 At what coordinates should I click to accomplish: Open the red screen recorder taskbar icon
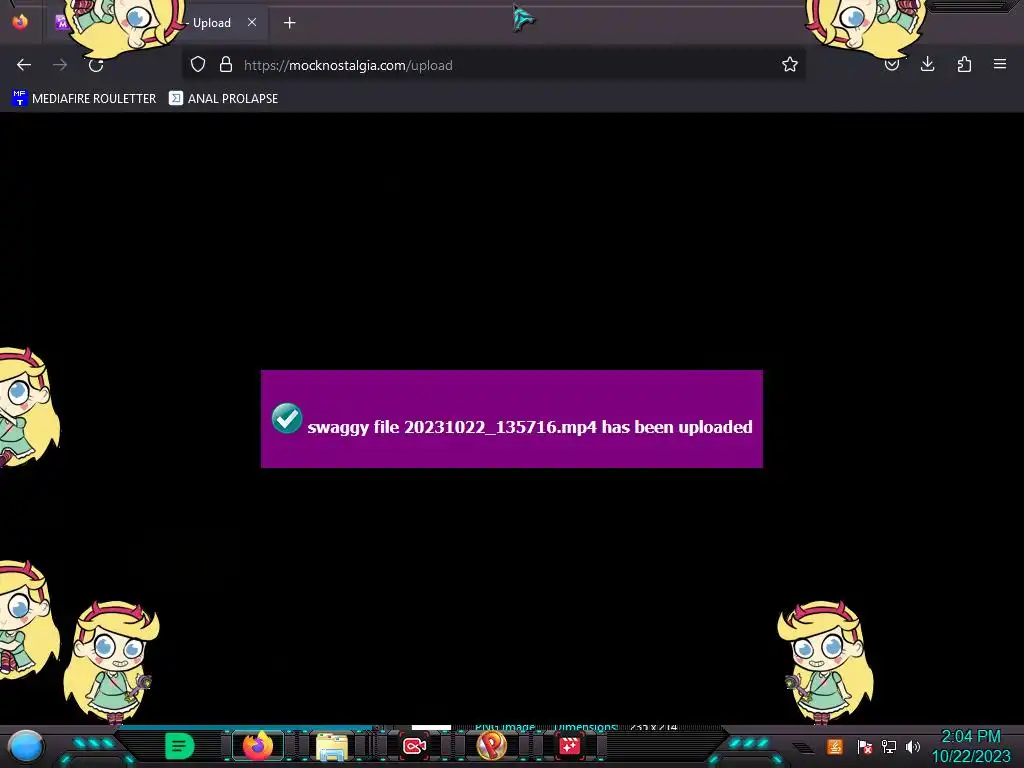coord(414,746)
